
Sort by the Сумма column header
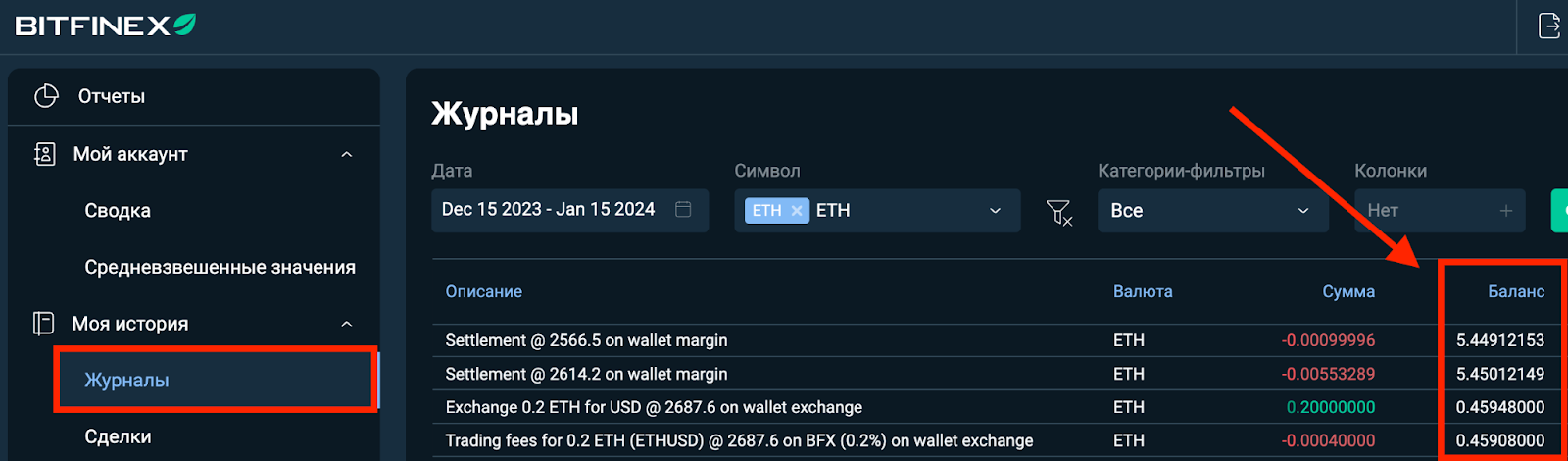pos(1348,291)
